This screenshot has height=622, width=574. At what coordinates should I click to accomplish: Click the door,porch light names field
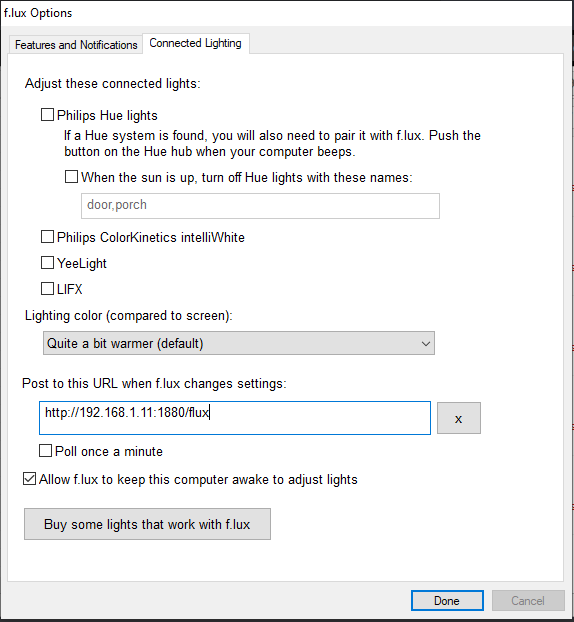260,205
